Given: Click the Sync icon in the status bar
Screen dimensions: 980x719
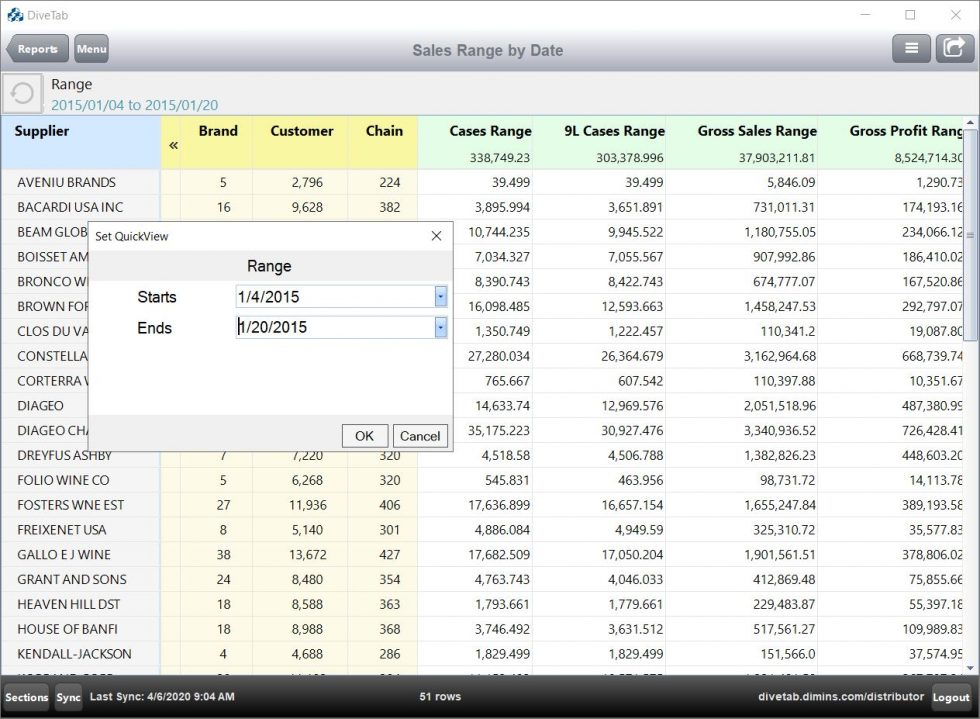Looking at the screenshot, I should tap(68, 697).
